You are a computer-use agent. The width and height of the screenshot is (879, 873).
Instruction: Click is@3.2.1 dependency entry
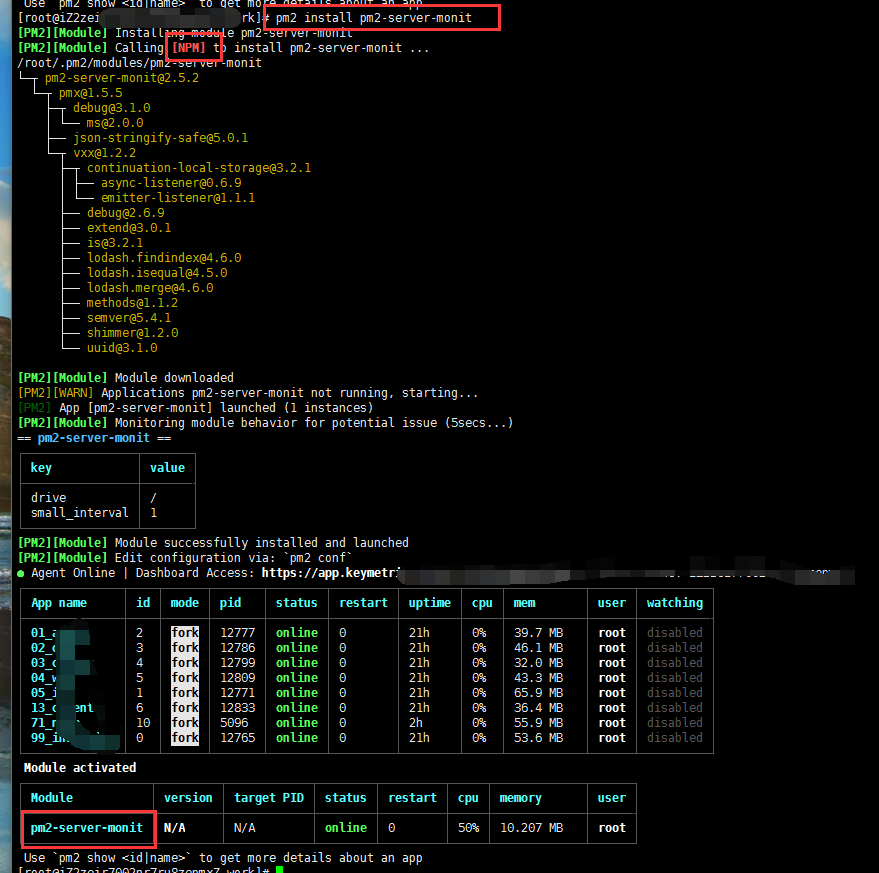115,243
